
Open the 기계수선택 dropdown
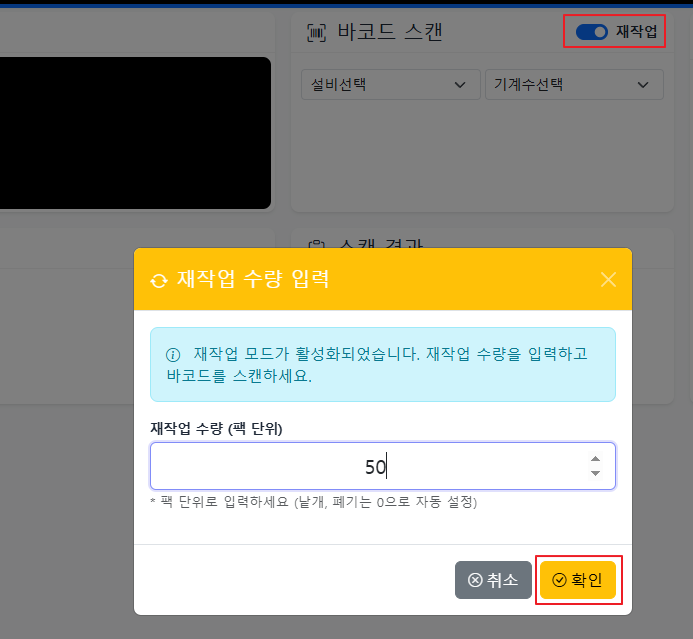click(574, 84)
